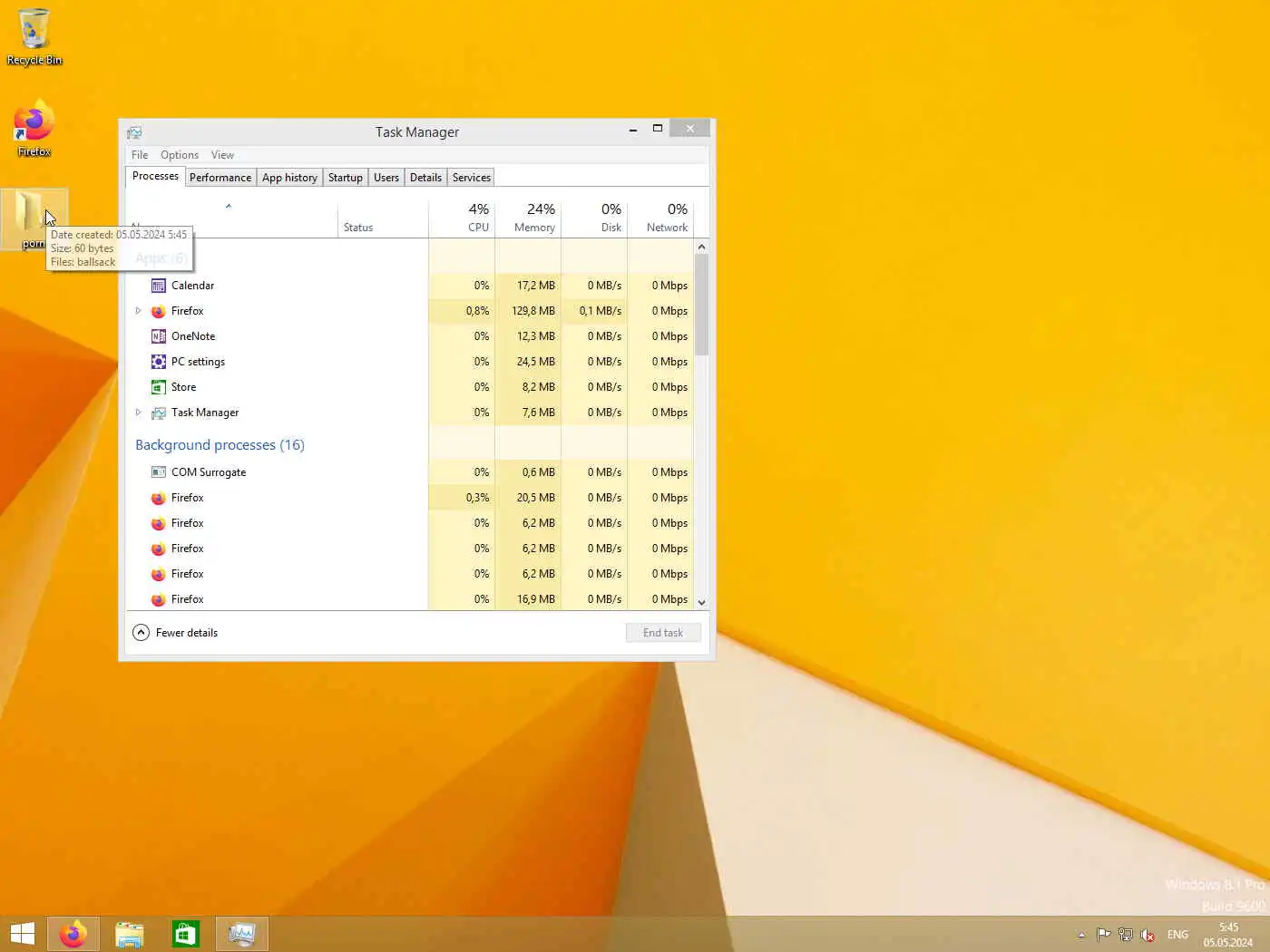
Task: Select the PC settings process row
Action: pyautogui.click(x=410, y=362)
